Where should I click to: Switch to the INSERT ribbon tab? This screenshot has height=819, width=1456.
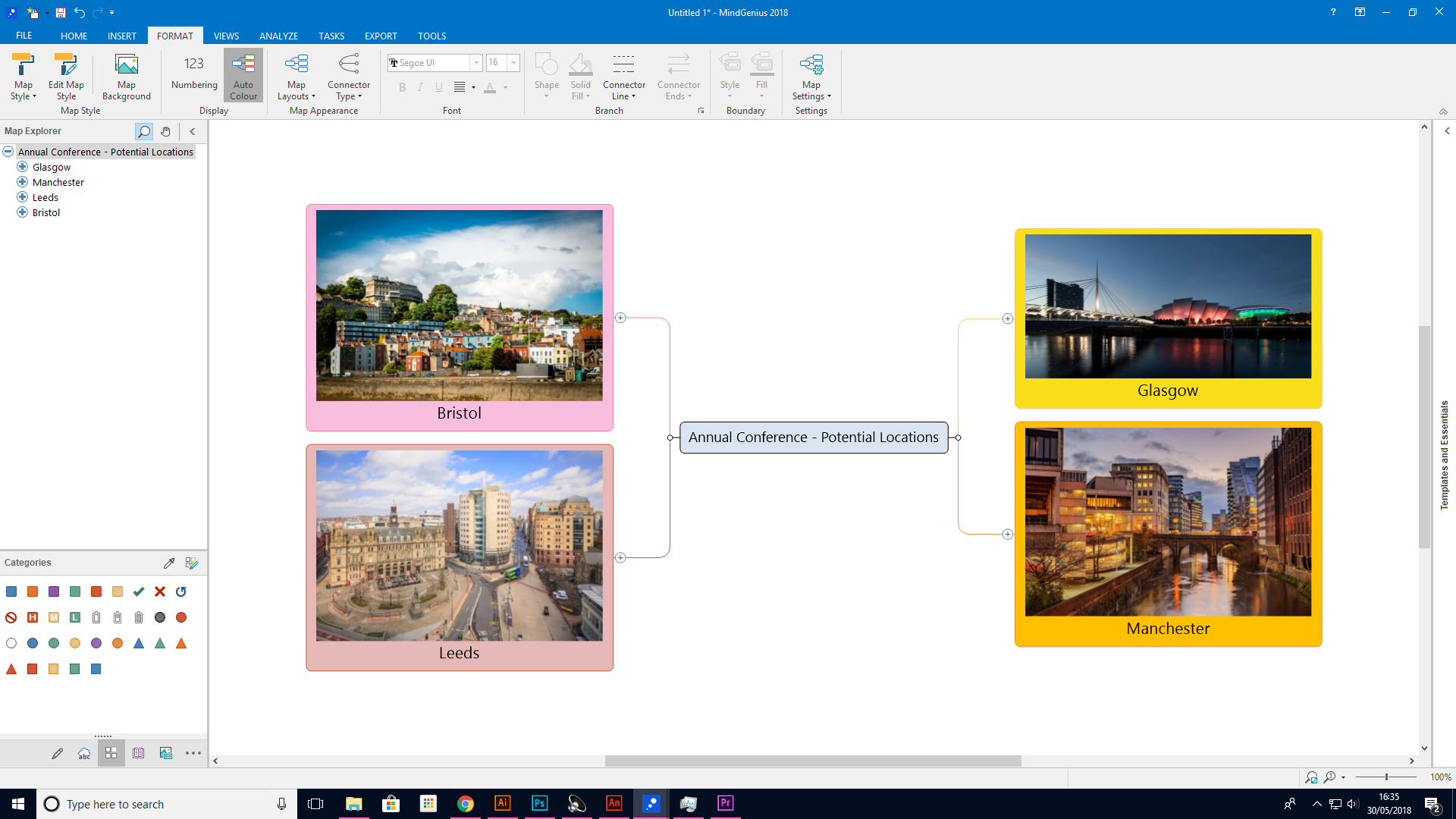(121, 36)
